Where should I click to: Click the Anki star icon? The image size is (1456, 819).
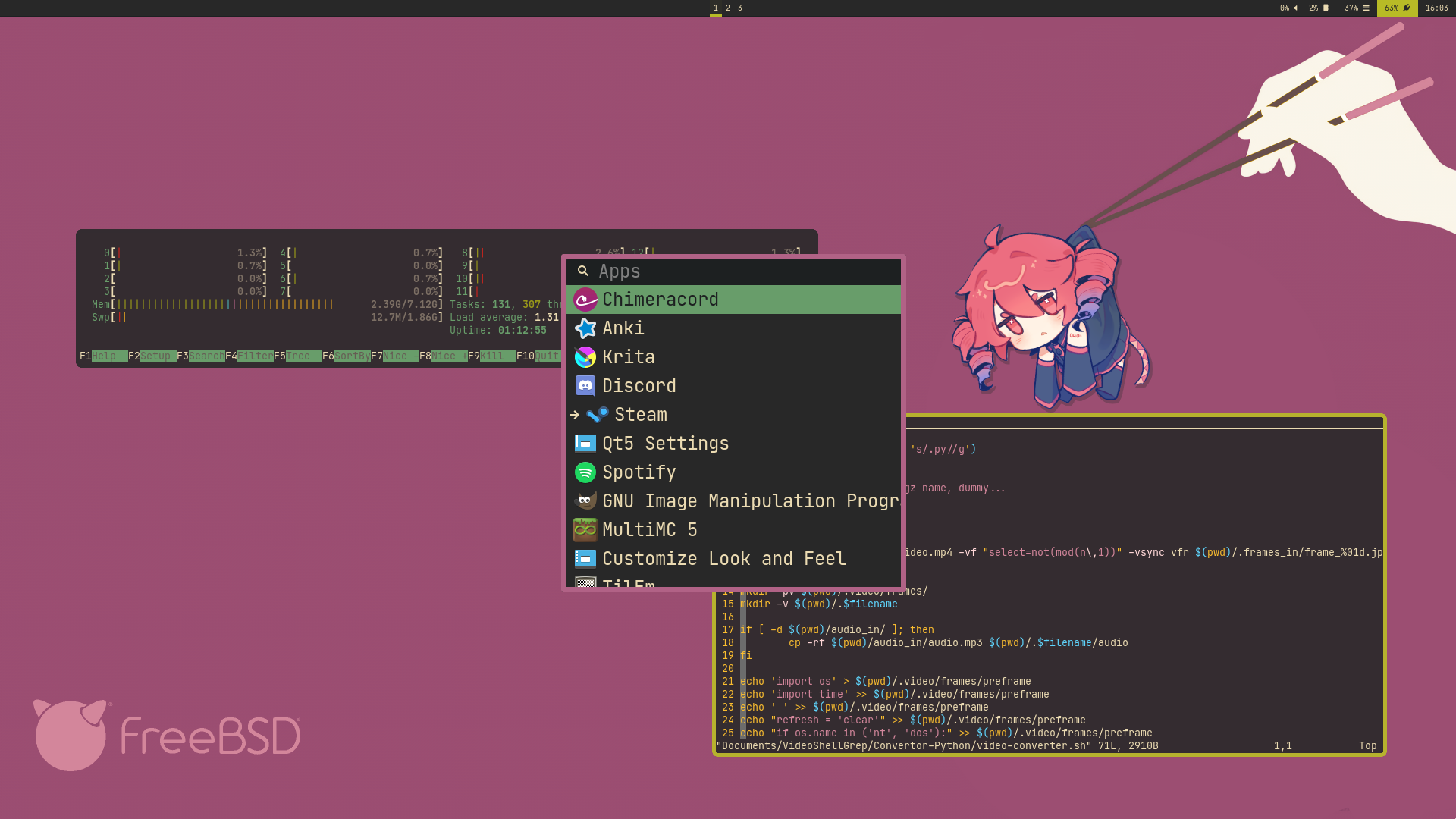585,328
